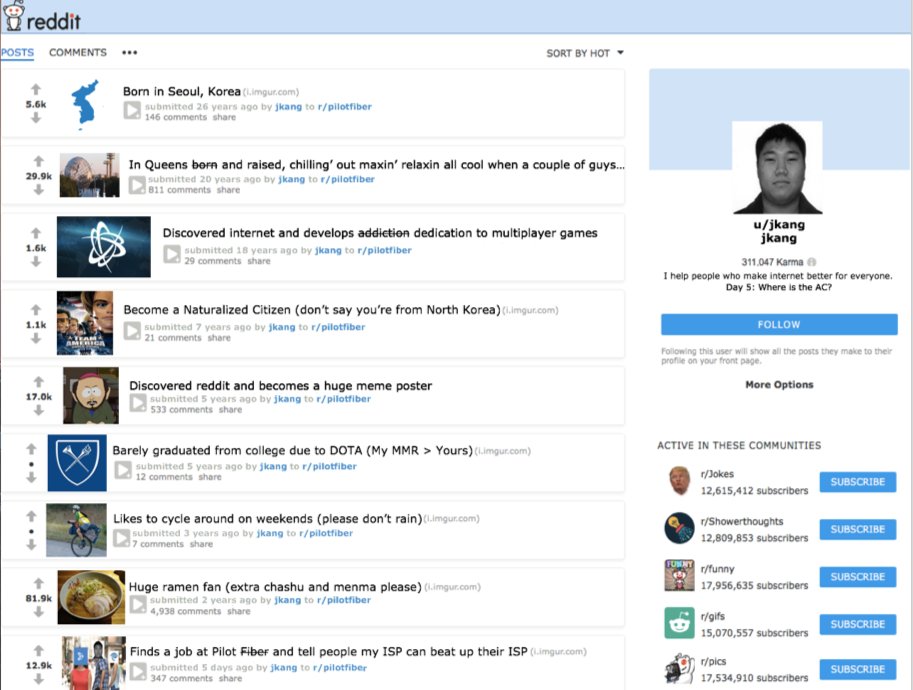Upvote the 'Finds a job at Pilot' post
The width and height of the screenshot is (913, 690).
[x=38, y=650]
